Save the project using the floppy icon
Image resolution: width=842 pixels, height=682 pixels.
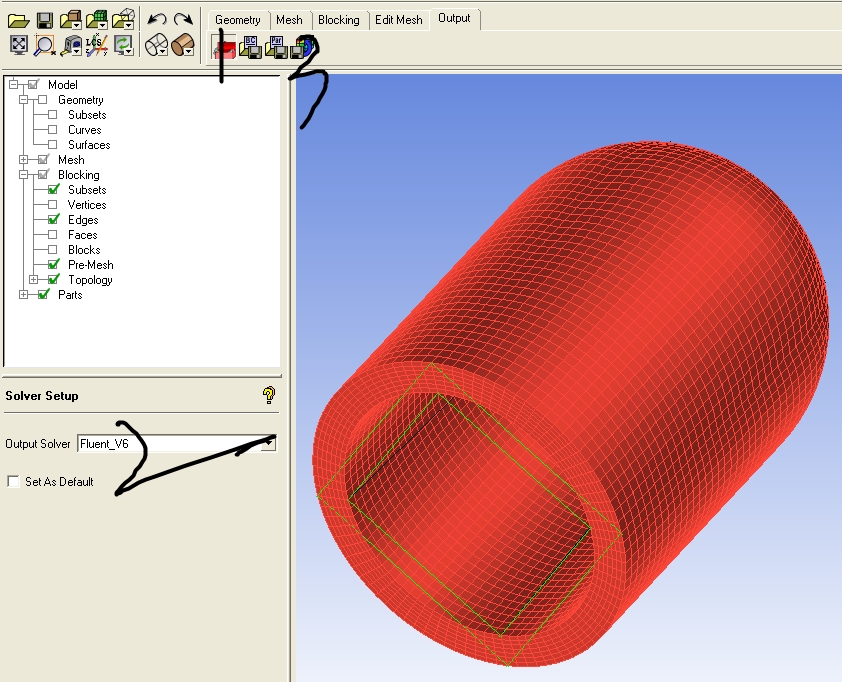click(x=45, y=20)
